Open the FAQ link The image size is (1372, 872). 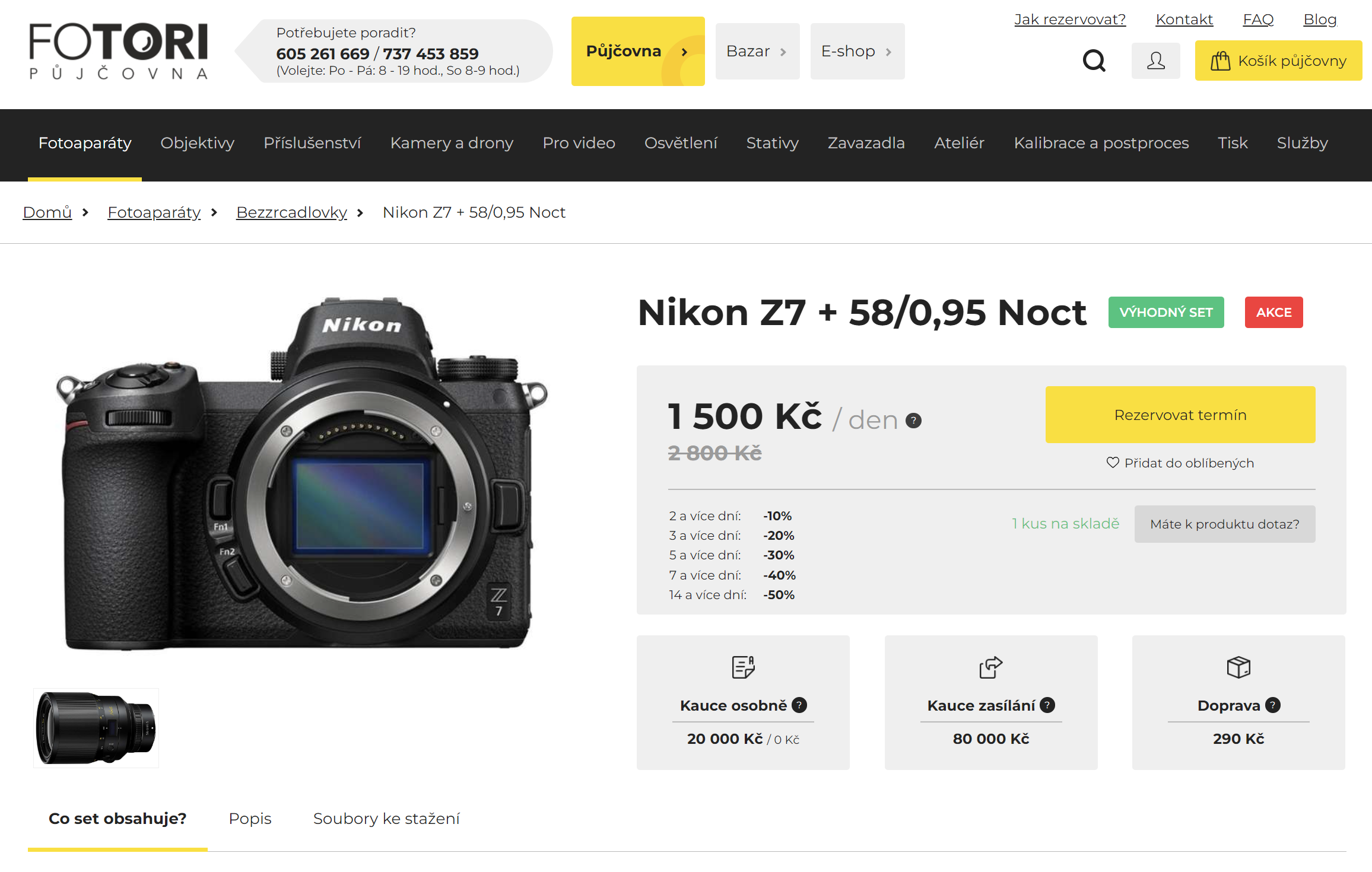click(x=1258, y=20)
